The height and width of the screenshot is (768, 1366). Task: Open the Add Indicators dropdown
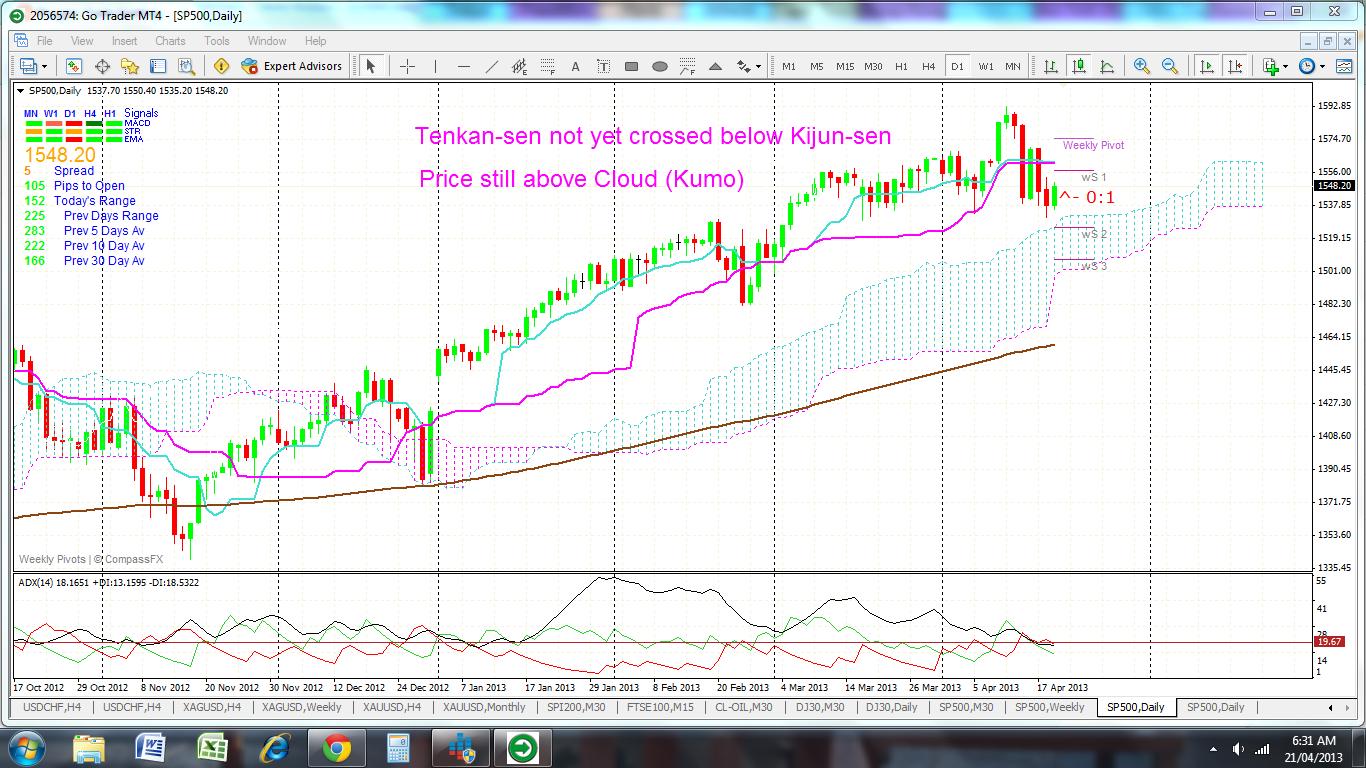tap(1285, 65)
